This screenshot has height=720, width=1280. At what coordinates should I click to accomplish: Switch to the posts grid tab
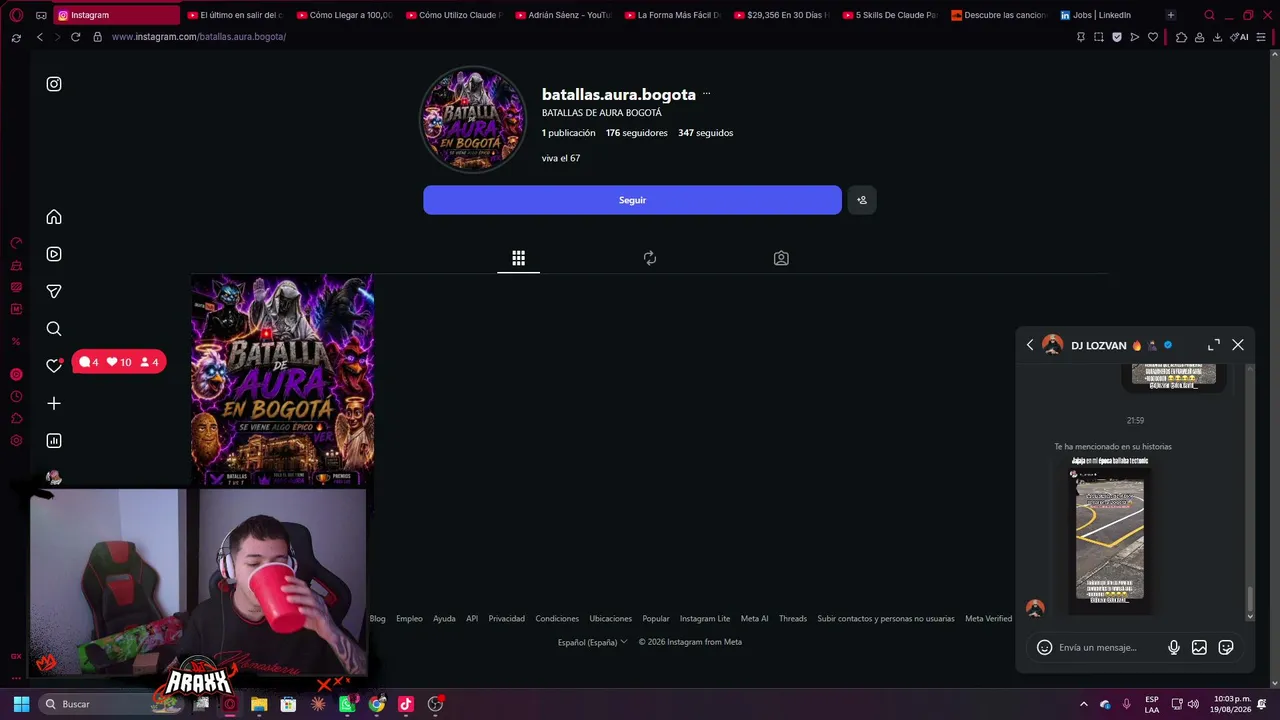pyautogui.click(x=518, y=258)
